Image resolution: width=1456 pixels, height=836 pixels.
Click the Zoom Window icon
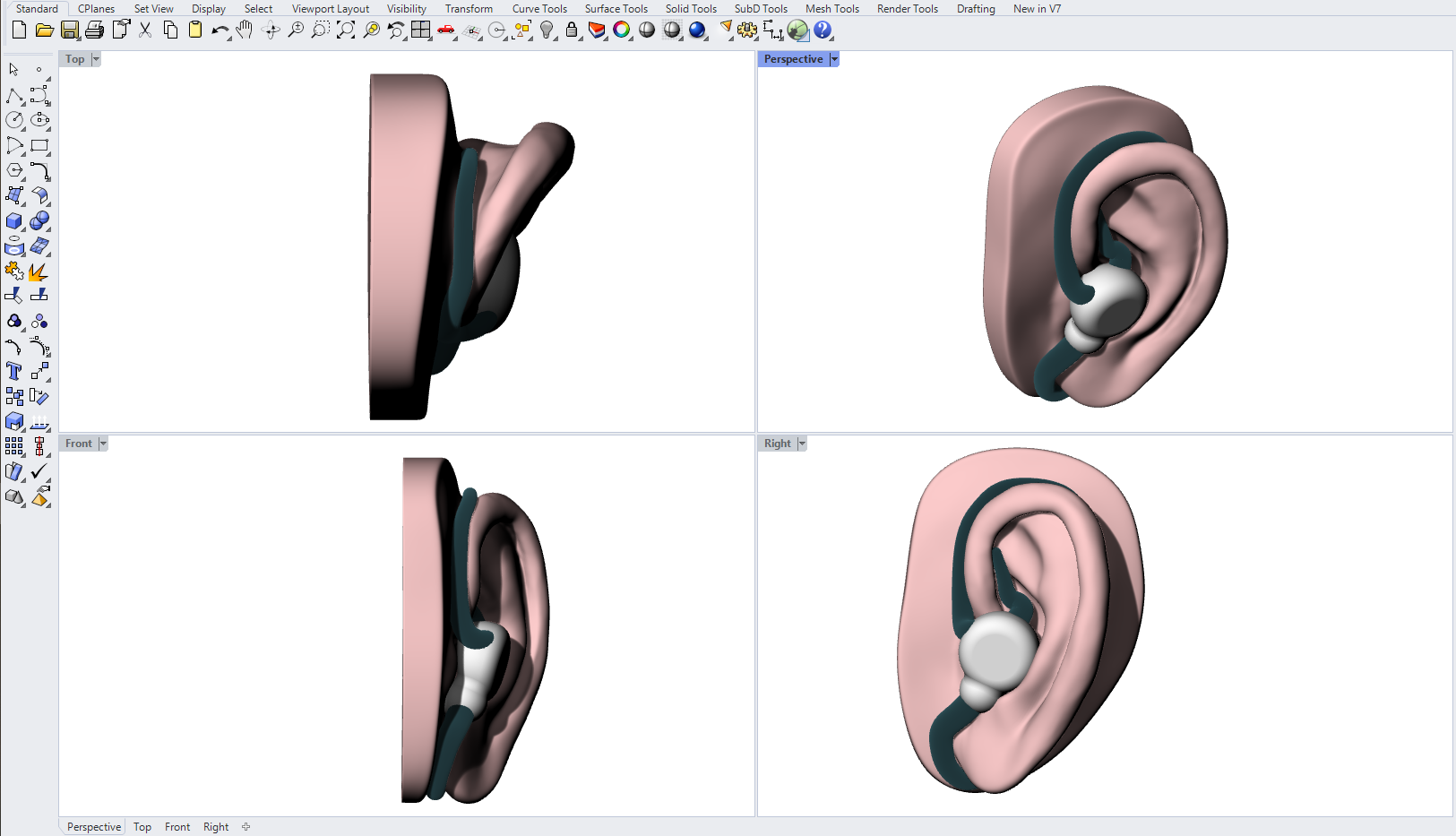[321, 30]
